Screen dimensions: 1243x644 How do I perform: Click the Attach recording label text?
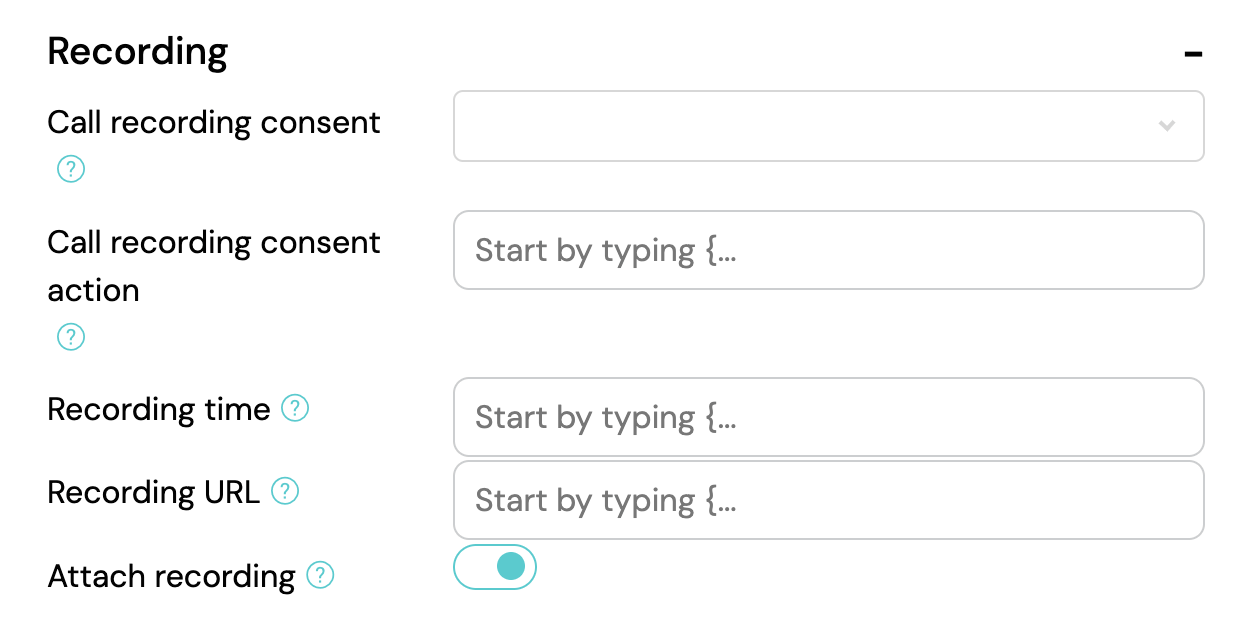[x=171, y=577]
